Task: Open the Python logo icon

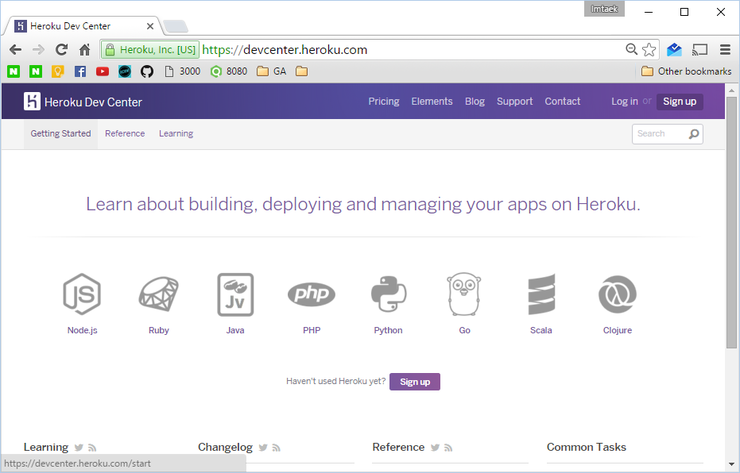Action: coord(388,294)
